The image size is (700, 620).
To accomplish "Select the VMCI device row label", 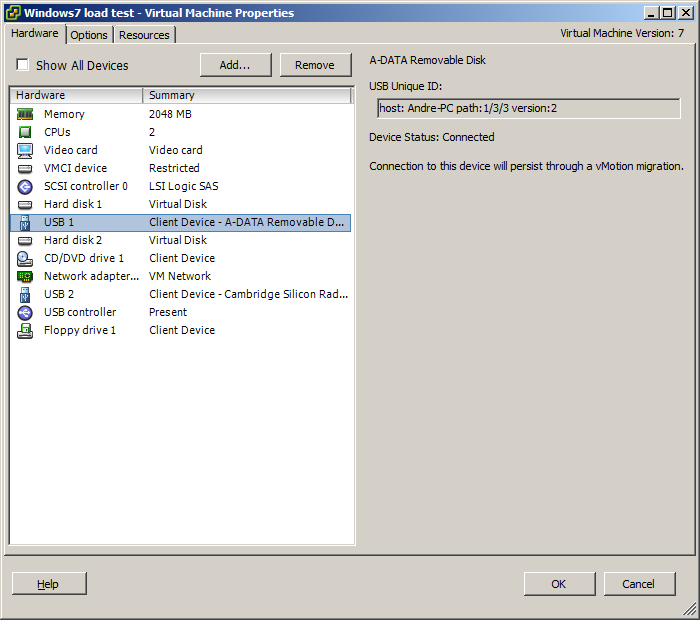I will pos(75,168).
